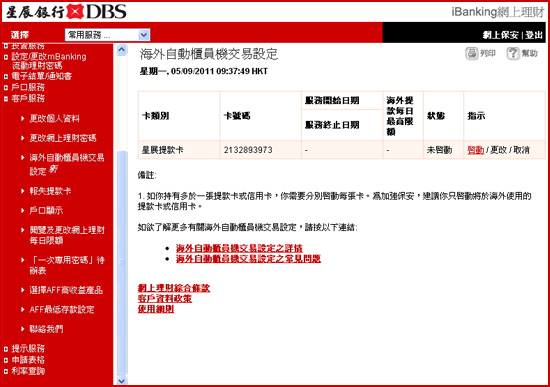The image size is (550, 387).
Task: Click sidebar scroll down arrow
Action: [x=121, y=381]
